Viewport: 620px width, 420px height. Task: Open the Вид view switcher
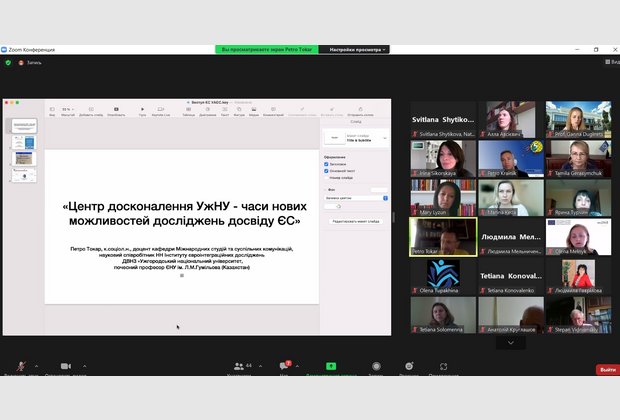tap(610, 62)
